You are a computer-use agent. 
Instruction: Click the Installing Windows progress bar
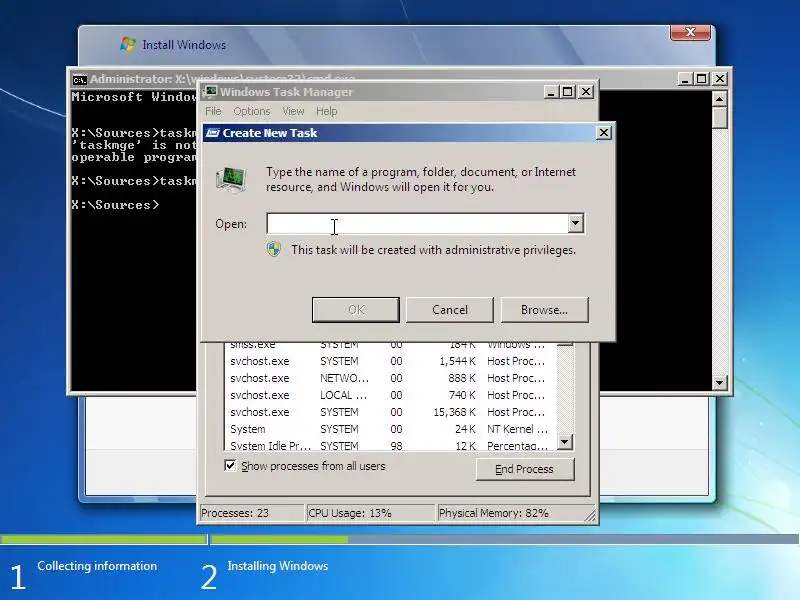click(504, 539)
